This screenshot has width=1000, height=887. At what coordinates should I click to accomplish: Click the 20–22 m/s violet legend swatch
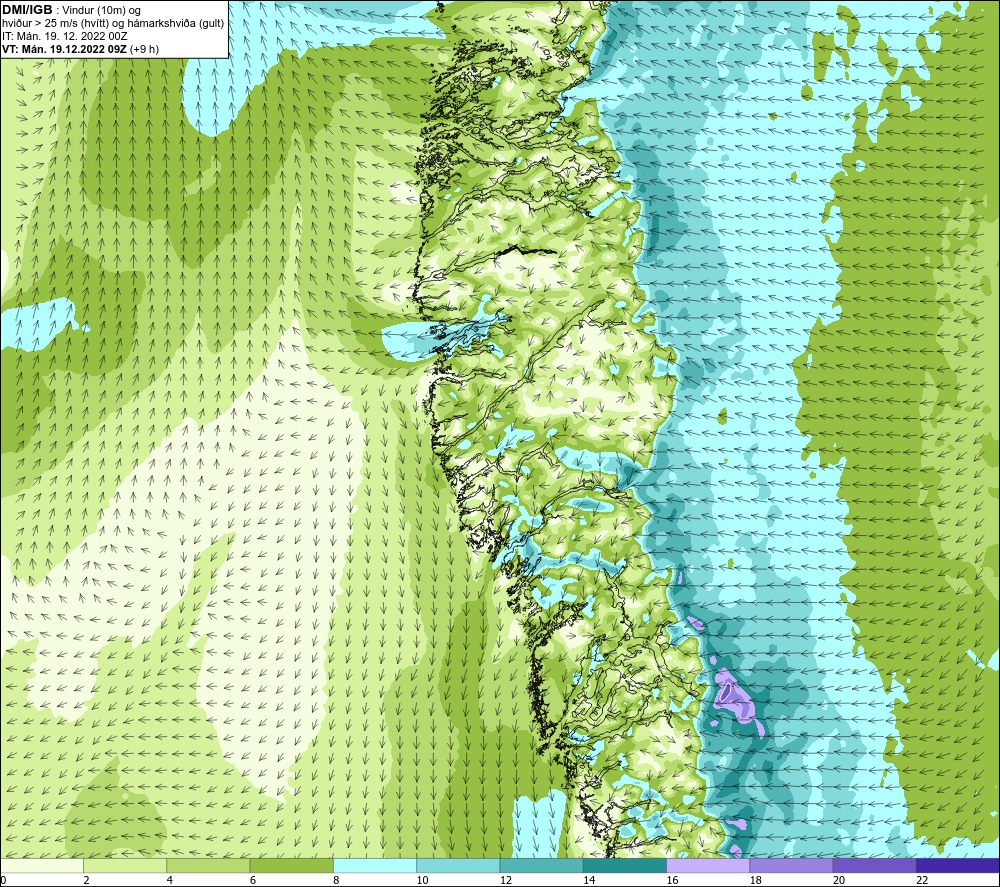point(874,865)
